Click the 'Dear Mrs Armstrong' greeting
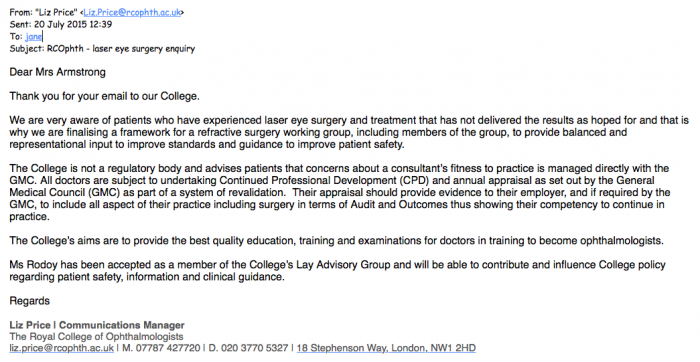The height and width of the screenshot is (362, 700). [58, 72]
